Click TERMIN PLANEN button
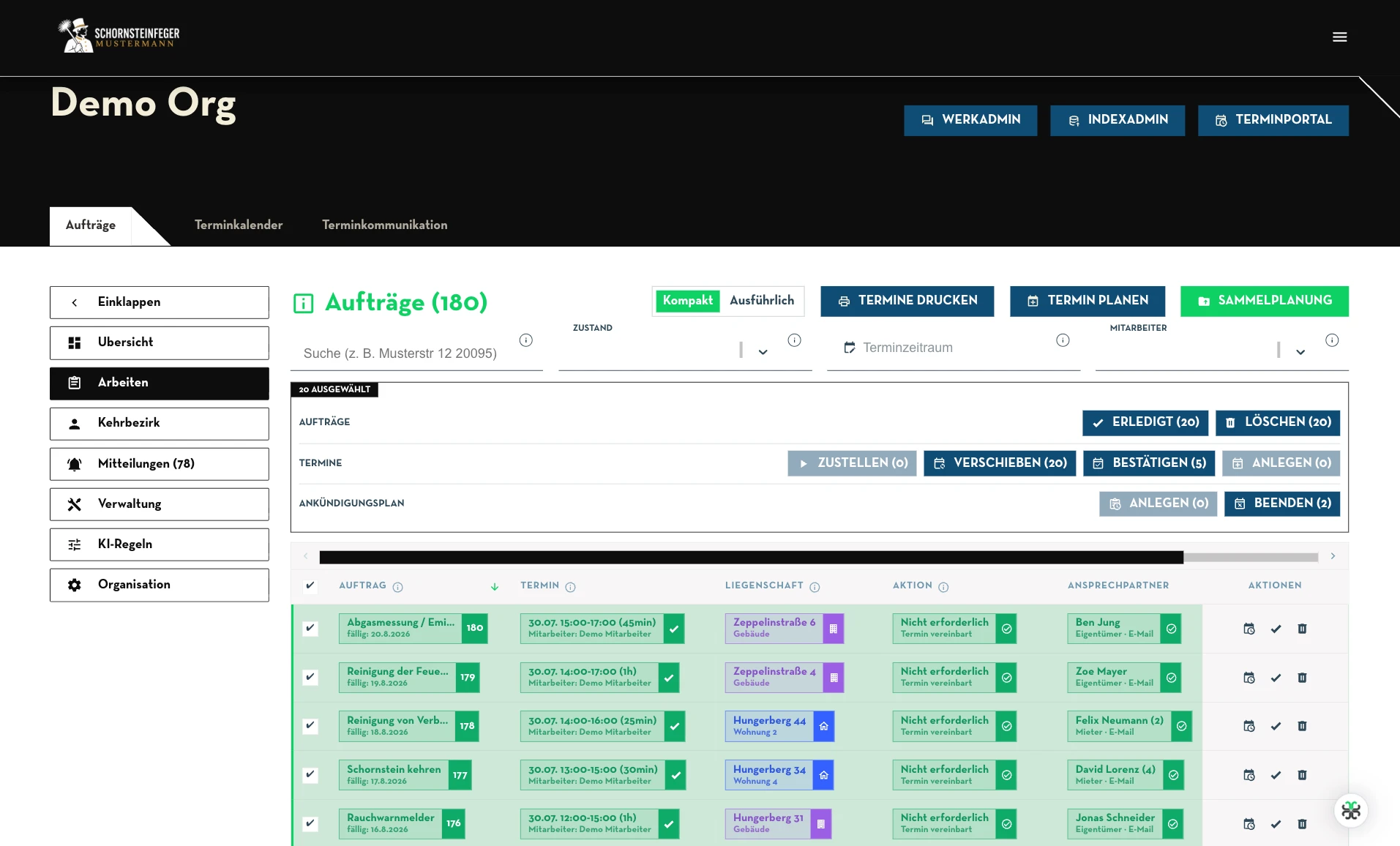 (1088, 301)
